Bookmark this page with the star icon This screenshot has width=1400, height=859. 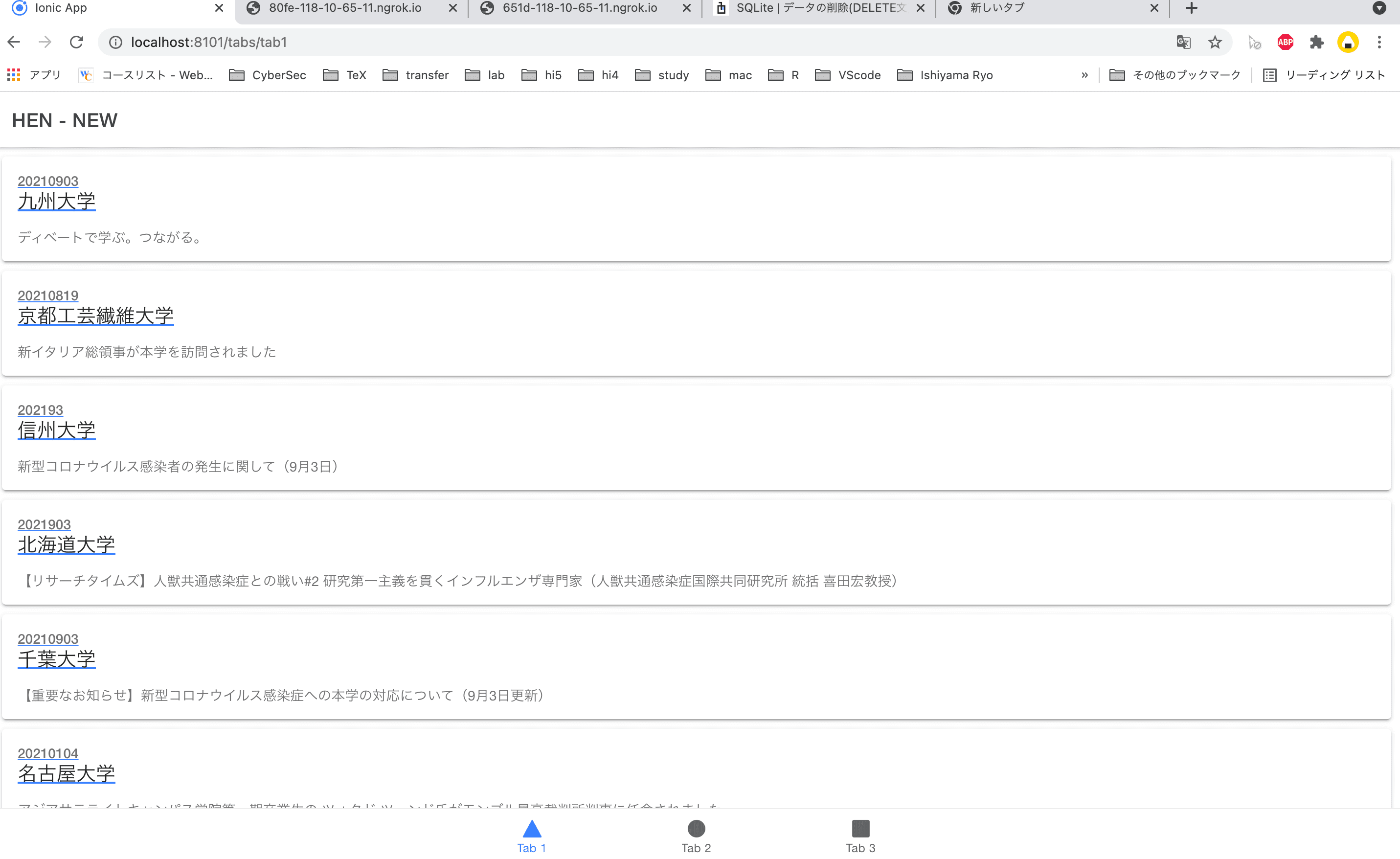(x=1215, y=42)
